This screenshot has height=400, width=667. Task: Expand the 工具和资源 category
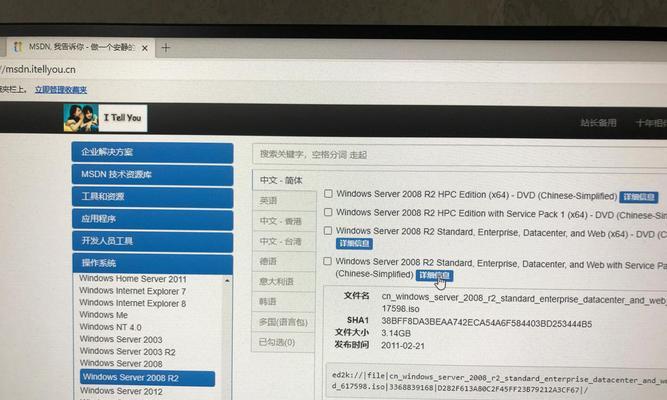(x=152, y=197)
